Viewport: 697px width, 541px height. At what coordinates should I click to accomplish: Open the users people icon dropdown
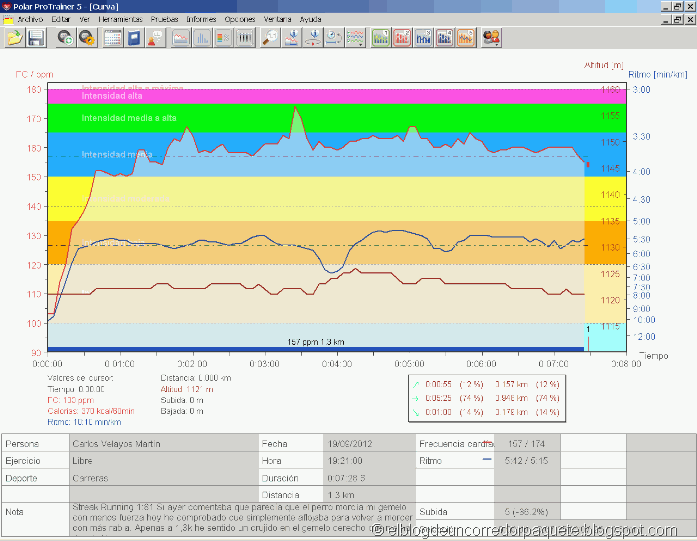coord(492,38)
